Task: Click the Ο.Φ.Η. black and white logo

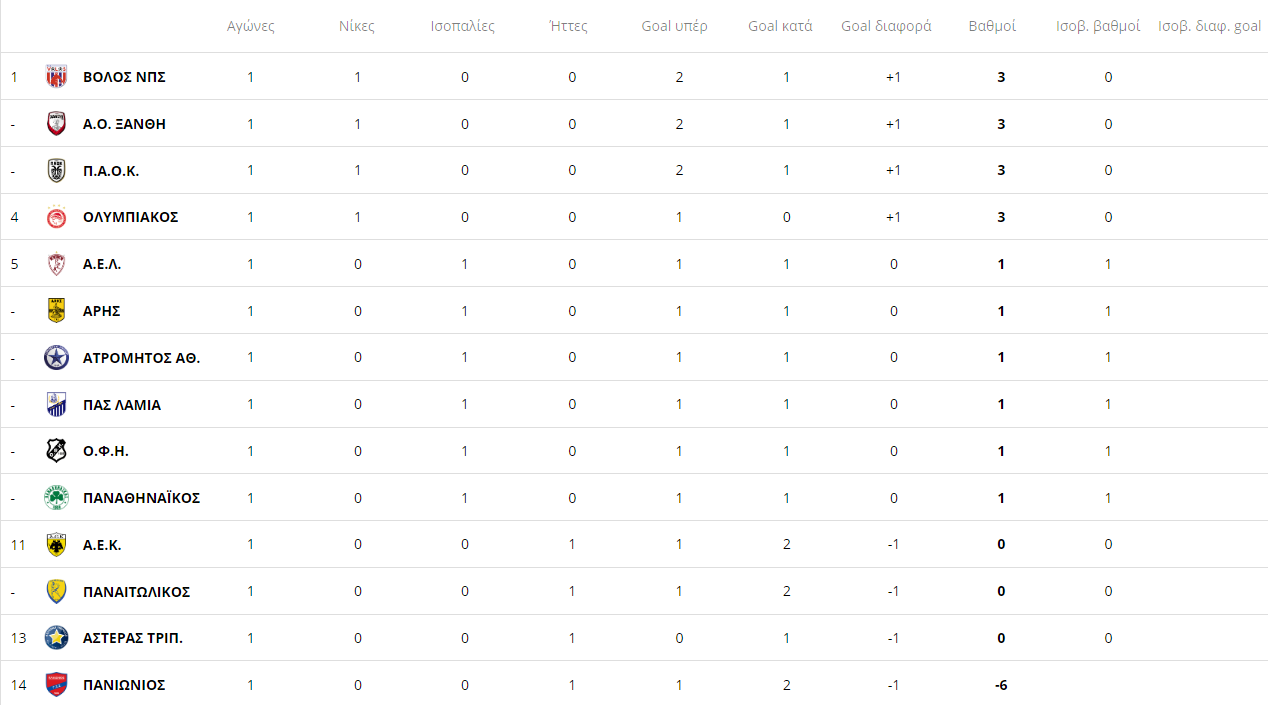Action: click(57, 451)
